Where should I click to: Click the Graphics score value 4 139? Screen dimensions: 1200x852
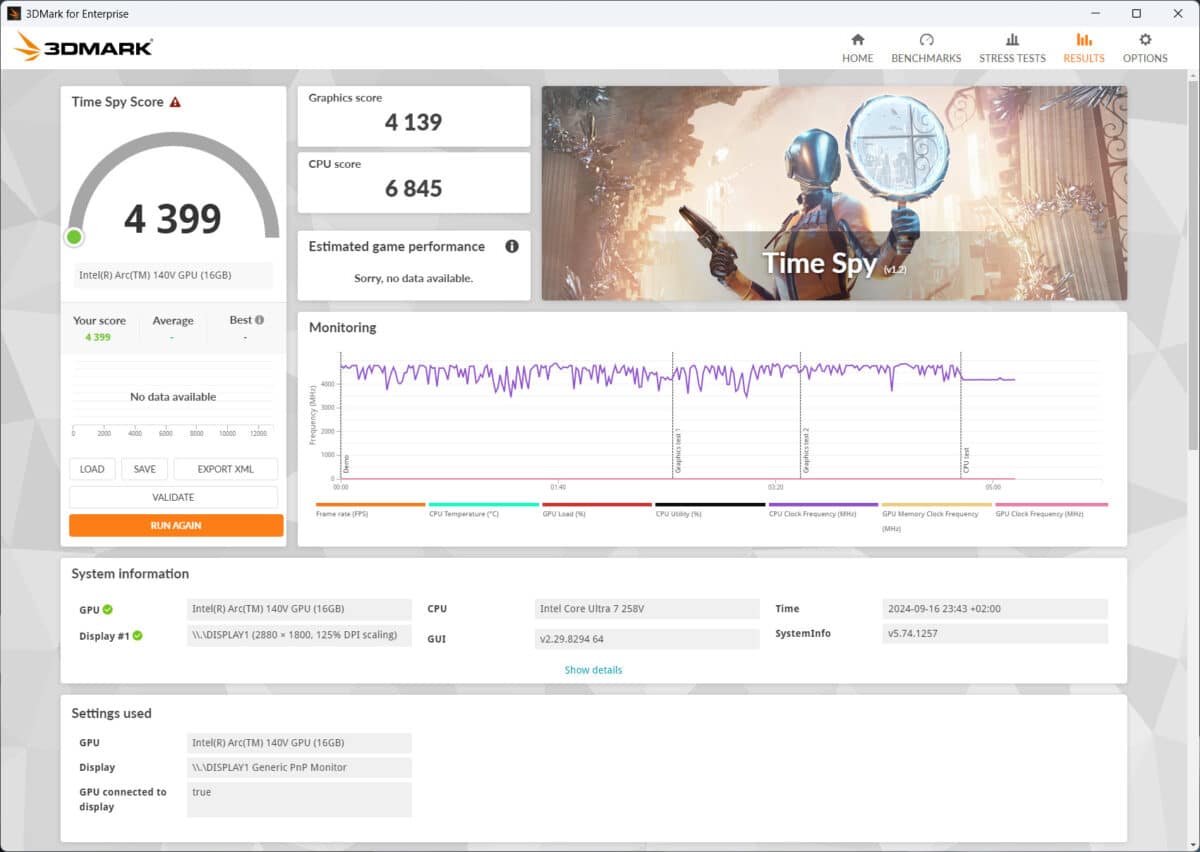(414, 122)
